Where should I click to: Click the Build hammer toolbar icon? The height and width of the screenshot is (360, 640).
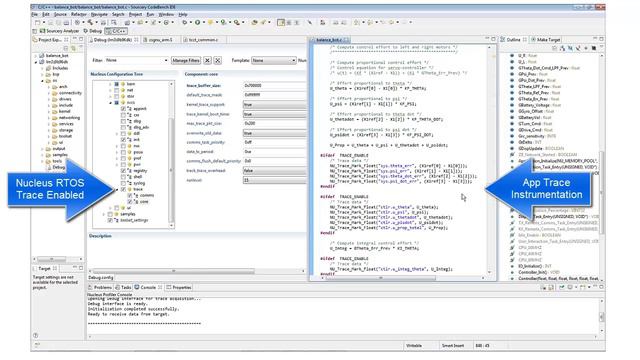point(90,22)
